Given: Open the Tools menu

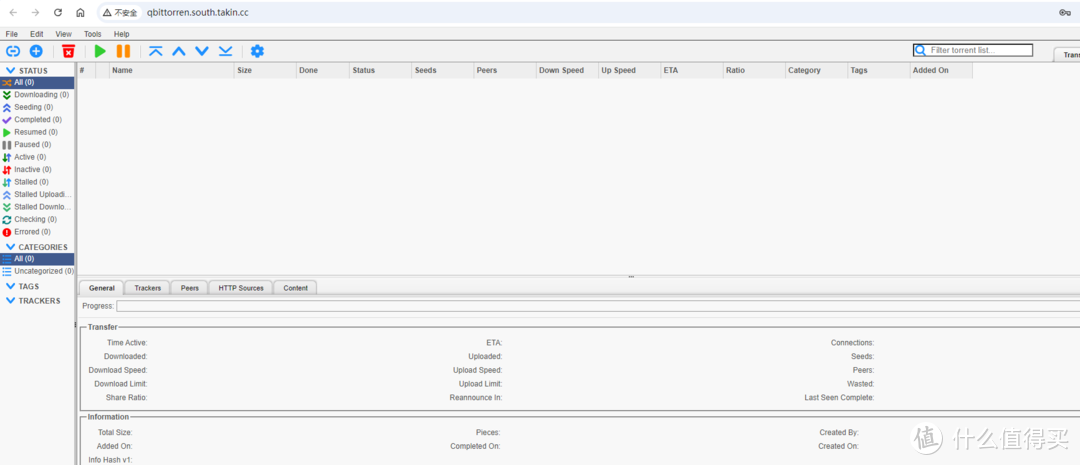Looking at the screenshot, I should pyautogui.click(x=92, y=34).
